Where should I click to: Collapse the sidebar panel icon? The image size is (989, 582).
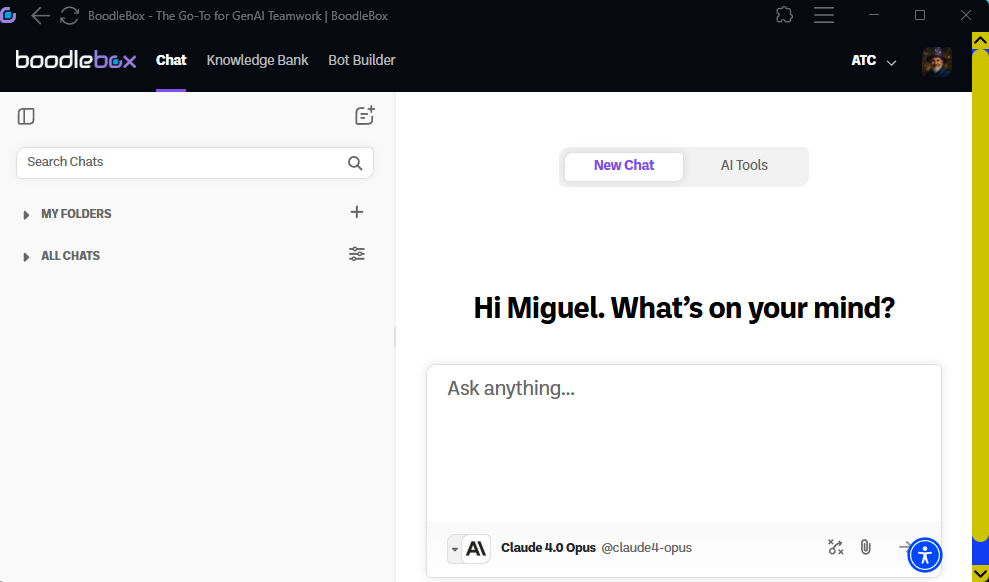tap(27, 117)
